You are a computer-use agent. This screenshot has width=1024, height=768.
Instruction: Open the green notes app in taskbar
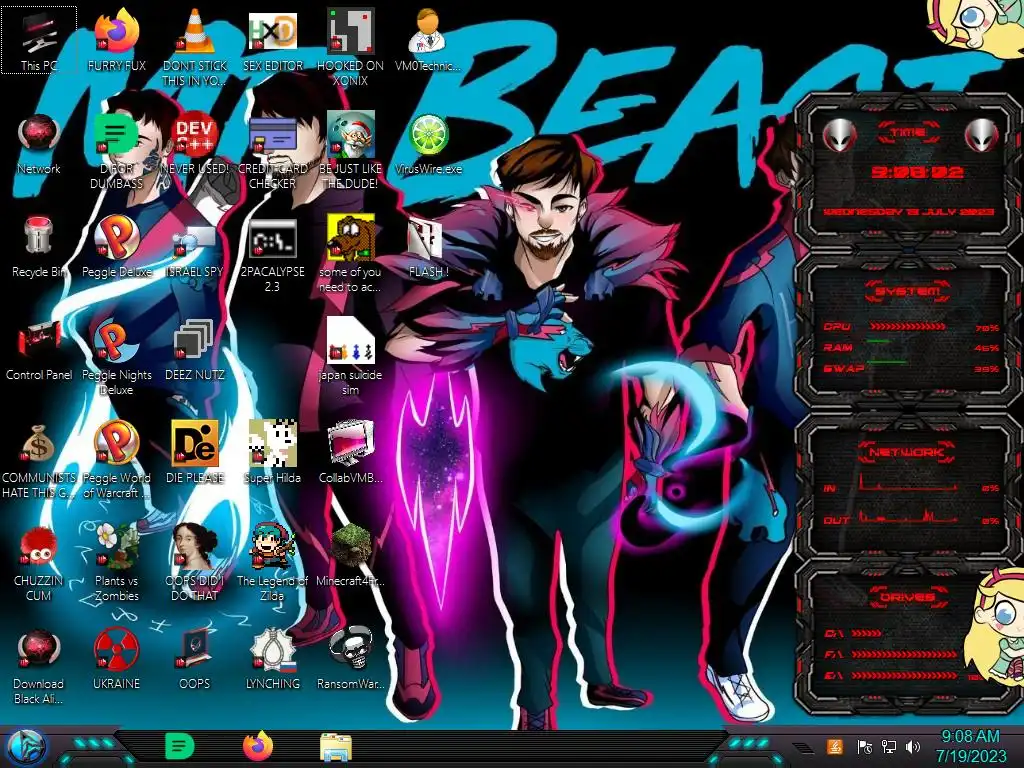tap(180, 746)
